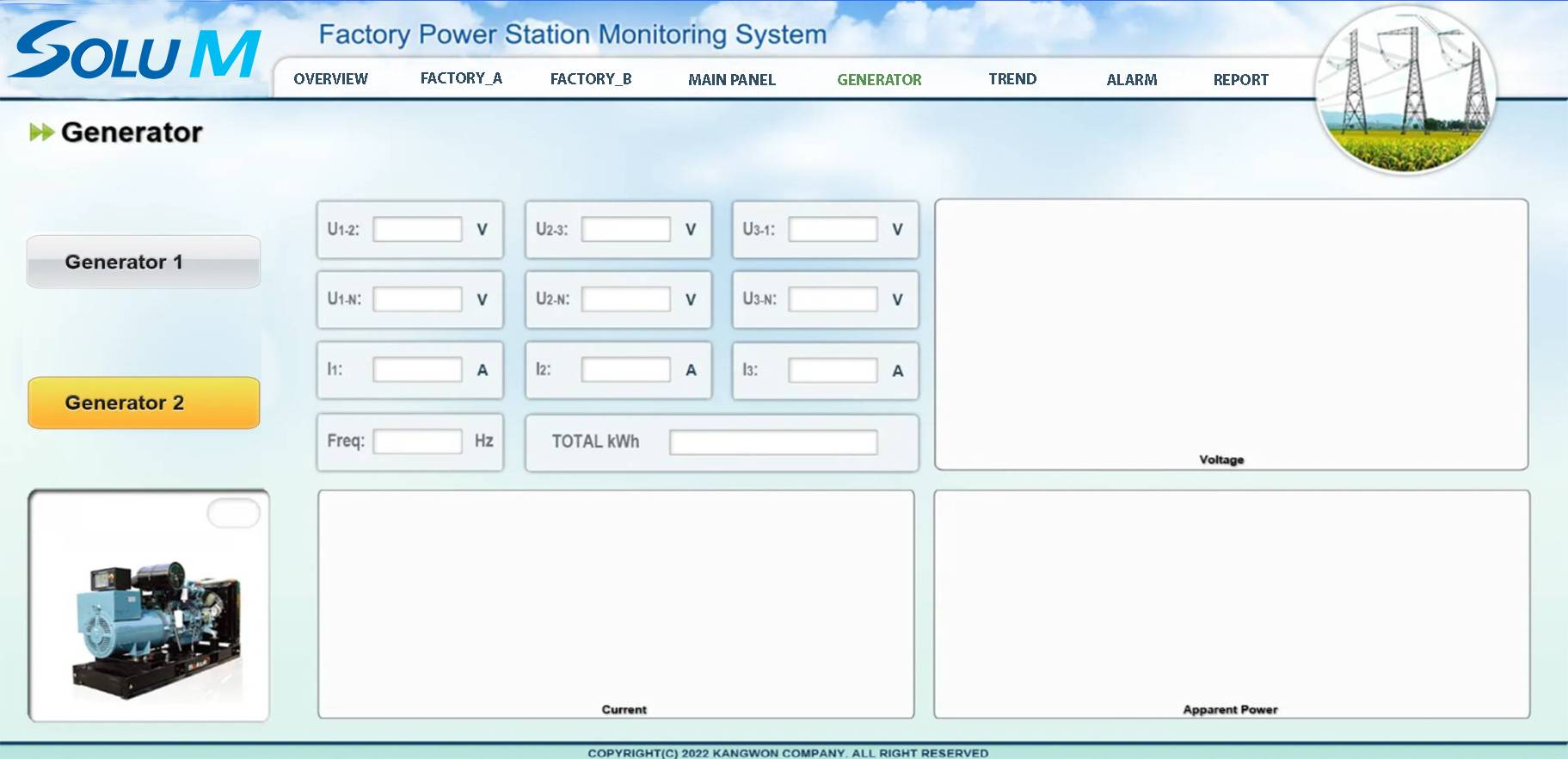1568x759 pixels.
Task: Select the GENERATOR tab
Action: (879, 80)
